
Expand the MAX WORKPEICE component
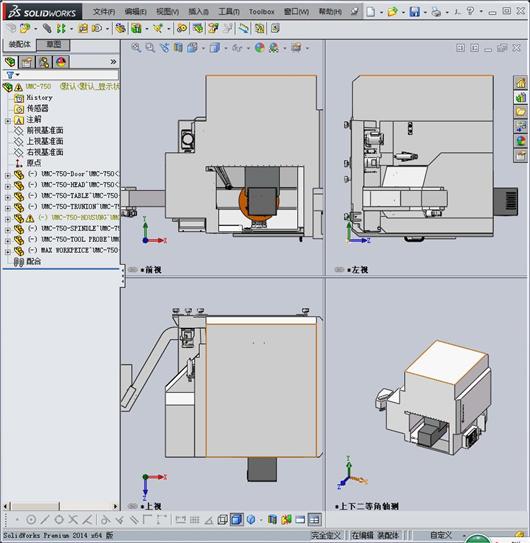8,252
